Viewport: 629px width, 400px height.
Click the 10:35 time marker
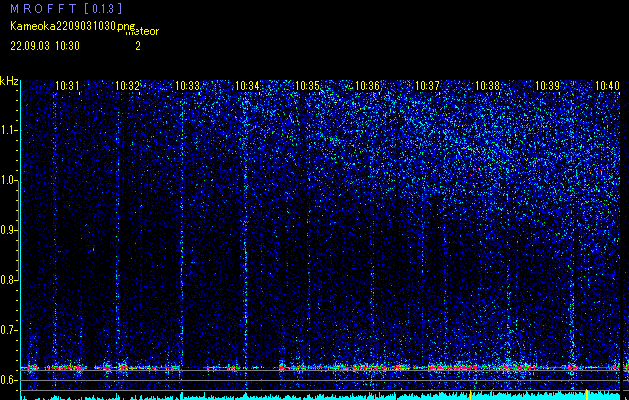pyautogui.click(x=307, y=85)
